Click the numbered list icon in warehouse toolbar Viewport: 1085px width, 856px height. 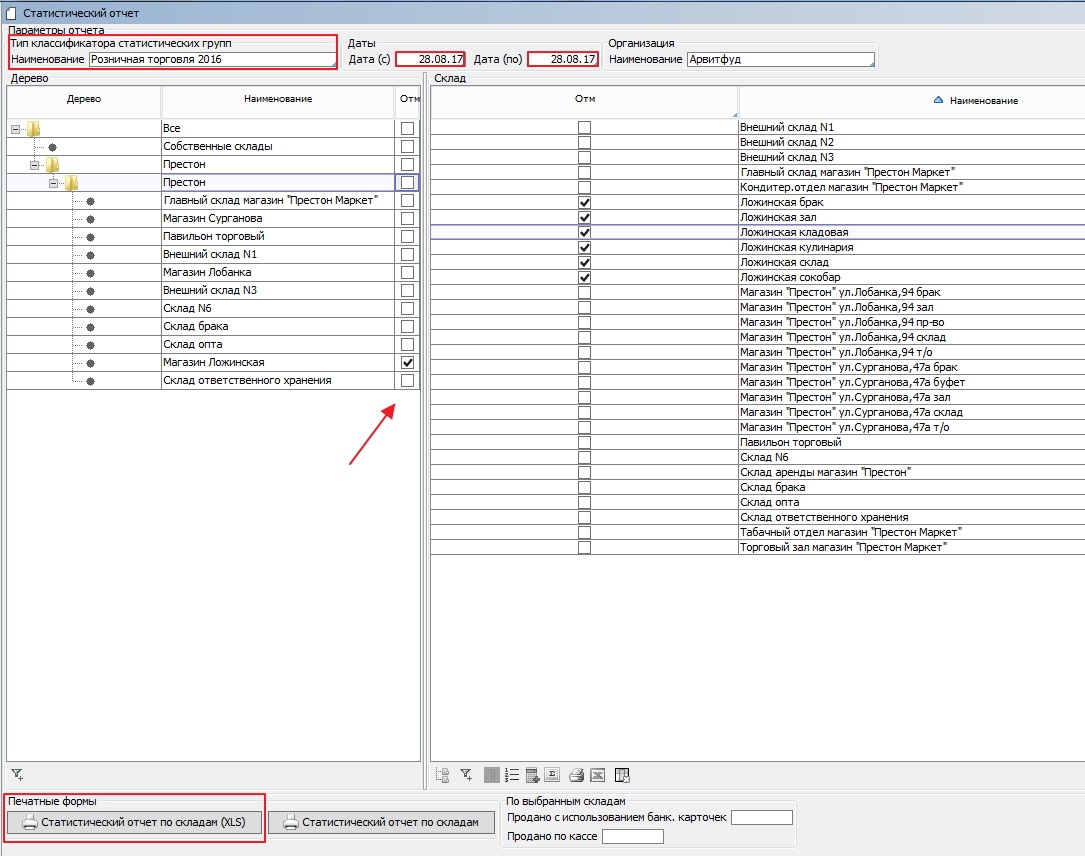coord(512,775)
